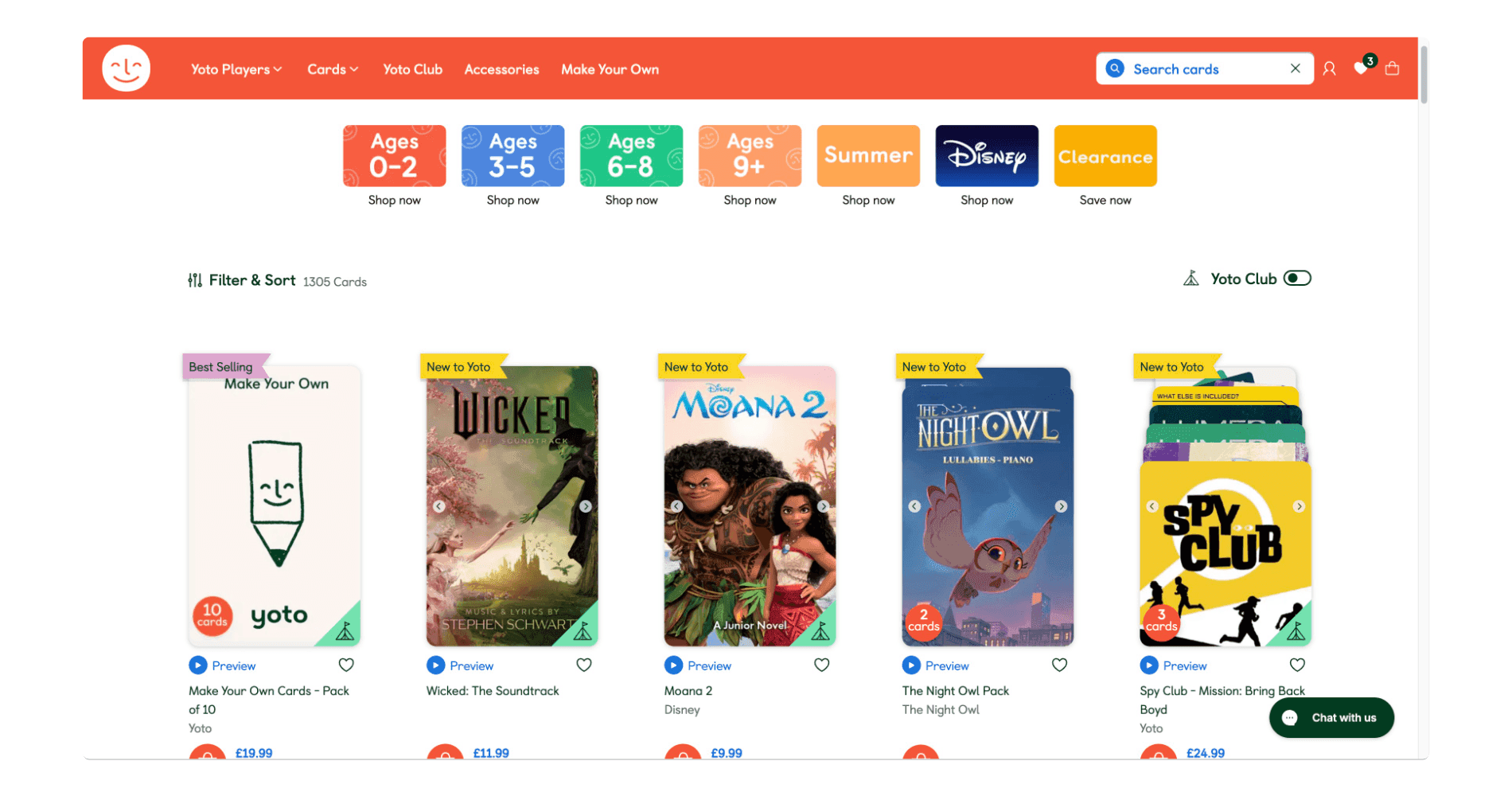Image resolution: width=1512 pixels, height=796 pixels.
Task: Favorite Wicked: The Soundtrack with heart
Action: (x=584, y=665)
